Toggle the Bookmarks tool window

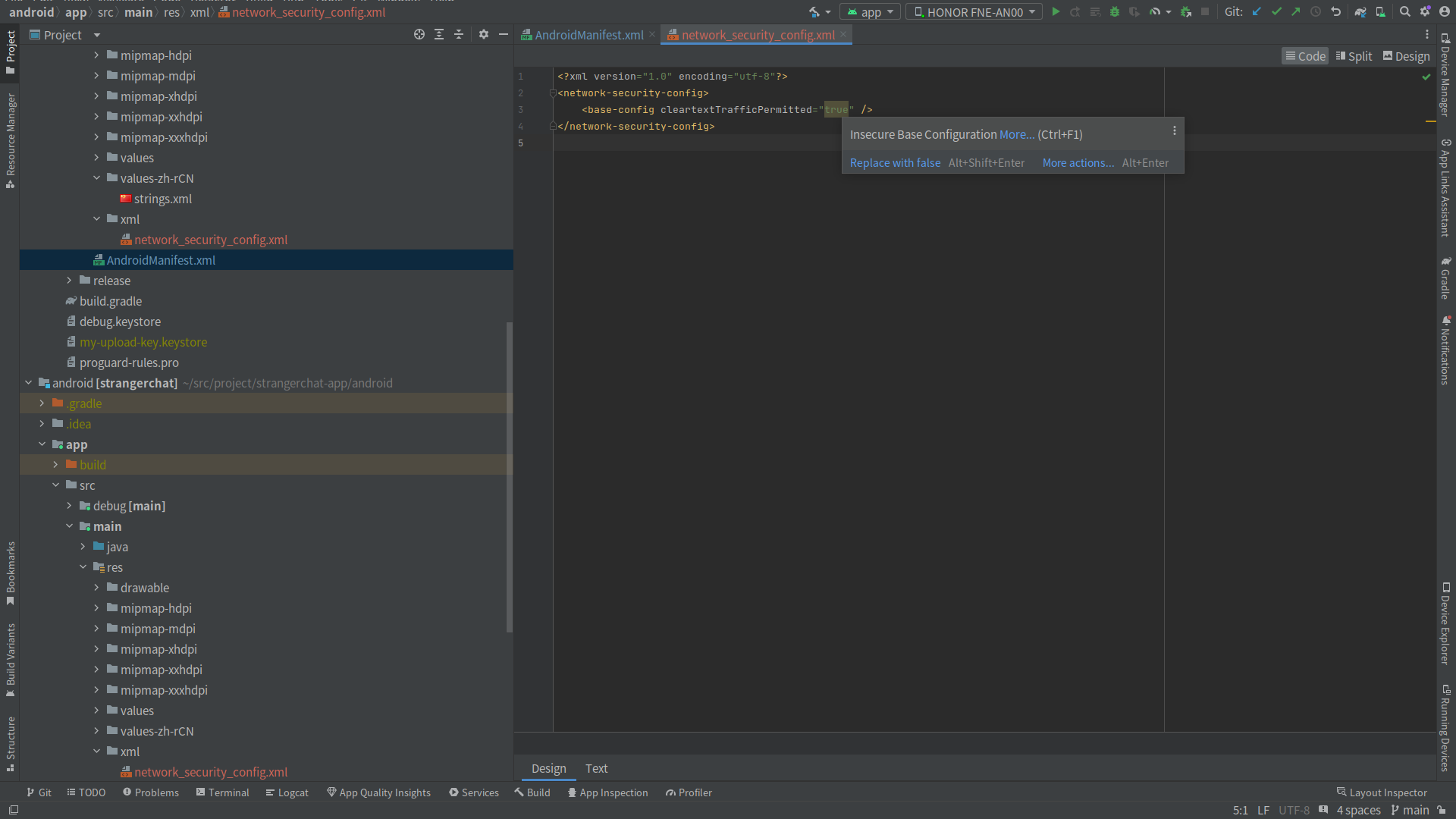pyautogui.click(x=11, y=573)
